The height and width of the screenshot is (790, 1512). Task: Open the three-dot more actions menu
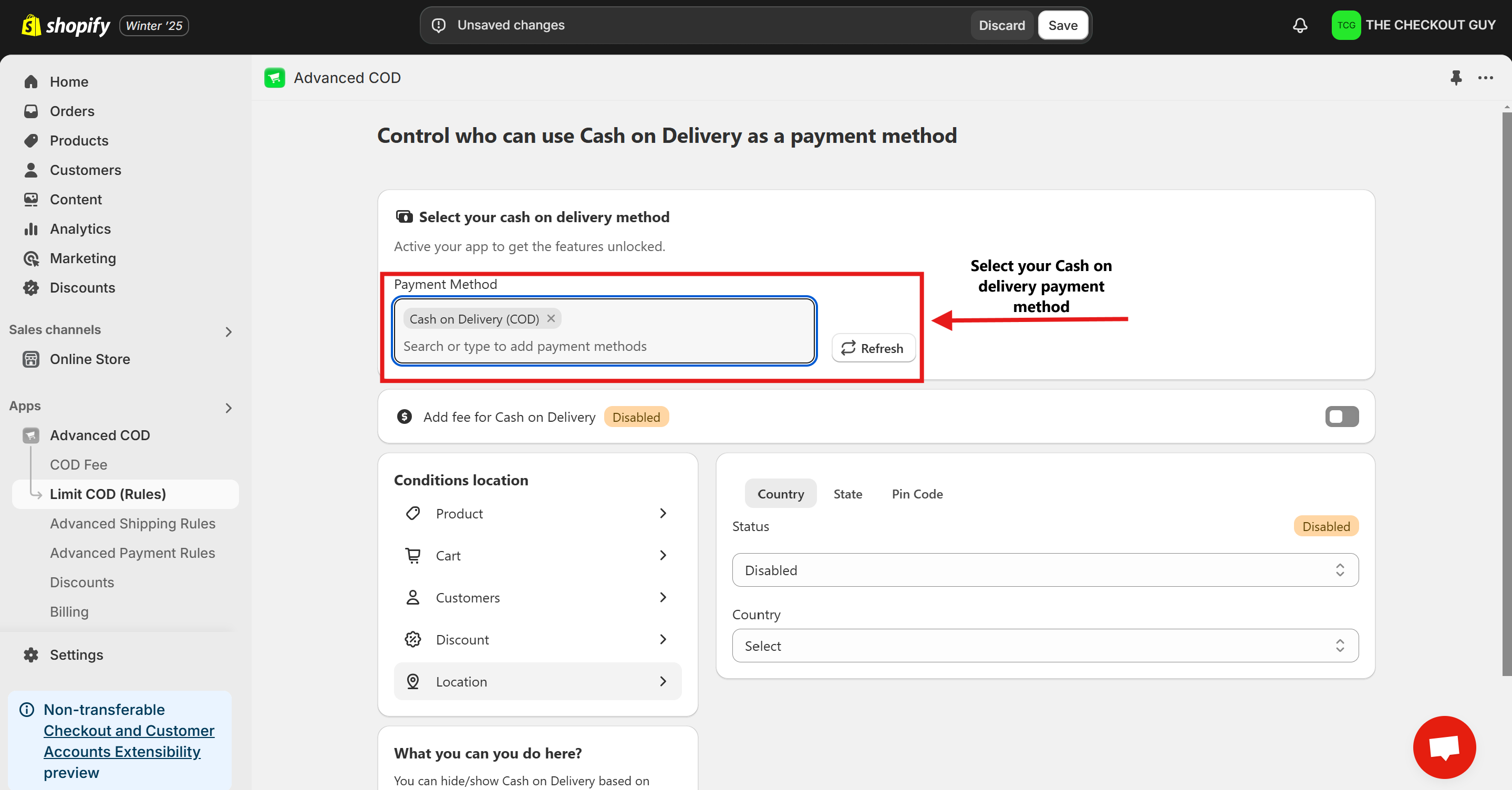1485,77
